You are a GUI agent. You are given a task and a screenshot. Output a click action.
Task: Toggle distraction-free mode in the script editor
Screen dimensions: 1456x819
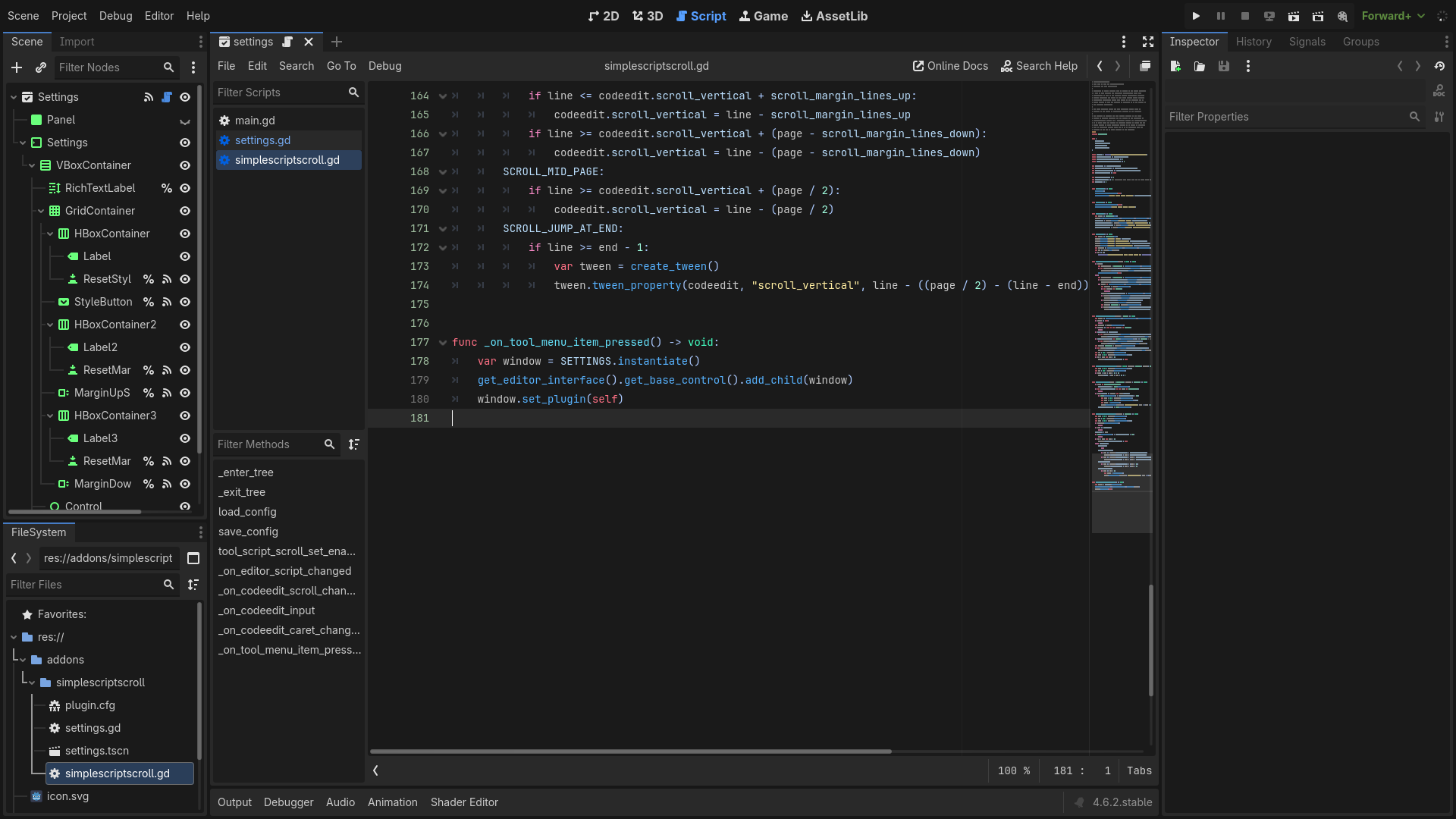click(1148, 42)
